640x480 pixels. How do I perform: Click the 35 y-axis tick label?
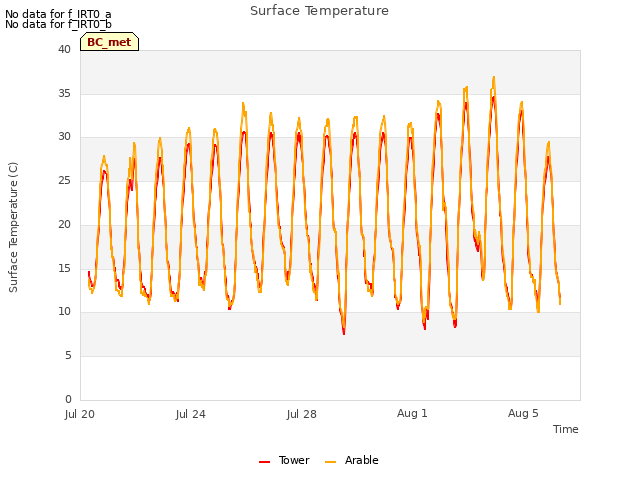pos(64,93)
